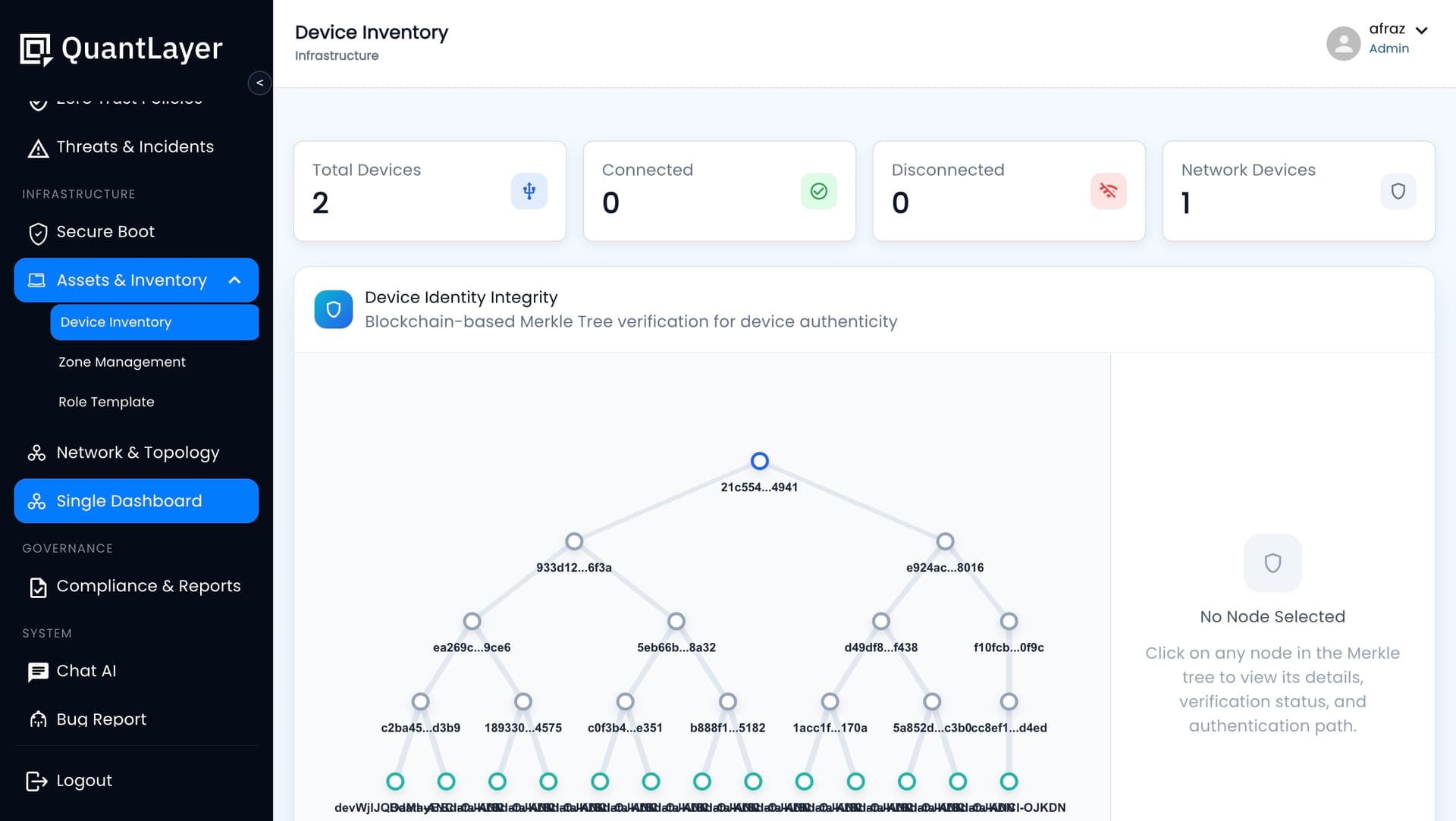Click the QuantLayer logo icon

click(36, 50)
